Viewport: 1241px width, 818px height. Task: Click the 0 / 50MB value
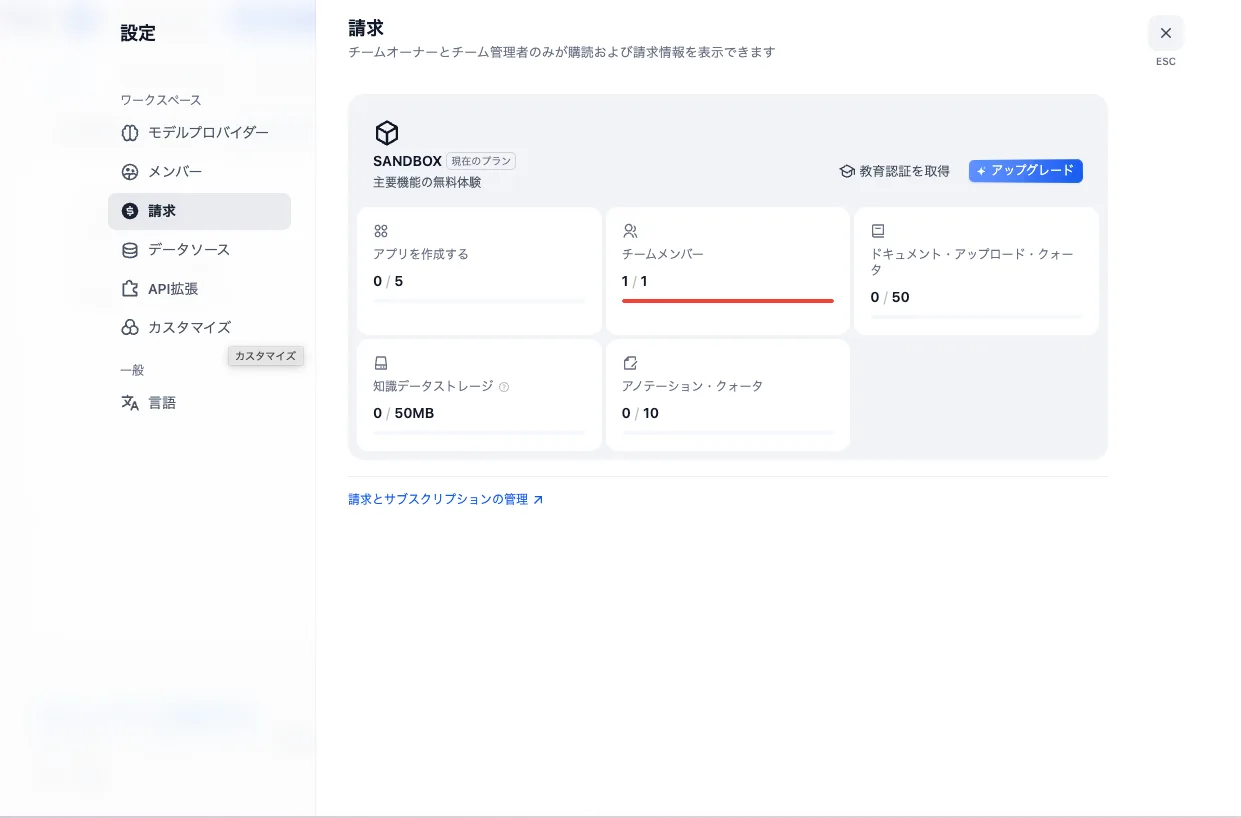point(404,413)
